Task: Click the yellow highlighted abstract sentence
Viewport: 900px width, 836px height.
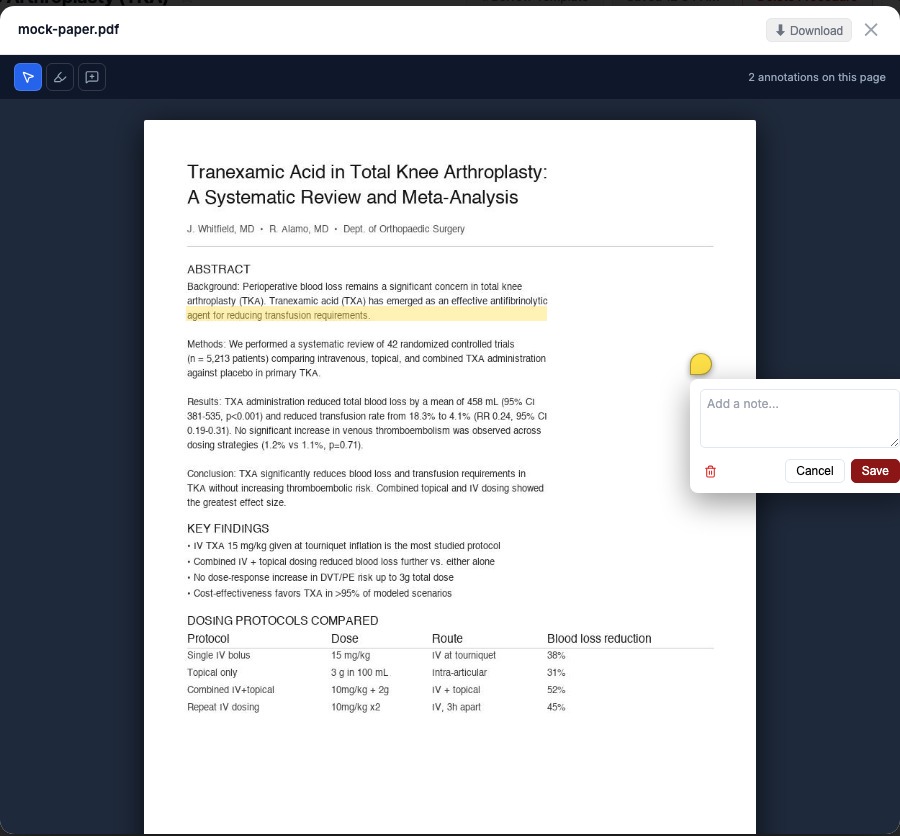Action: point(366,314)
